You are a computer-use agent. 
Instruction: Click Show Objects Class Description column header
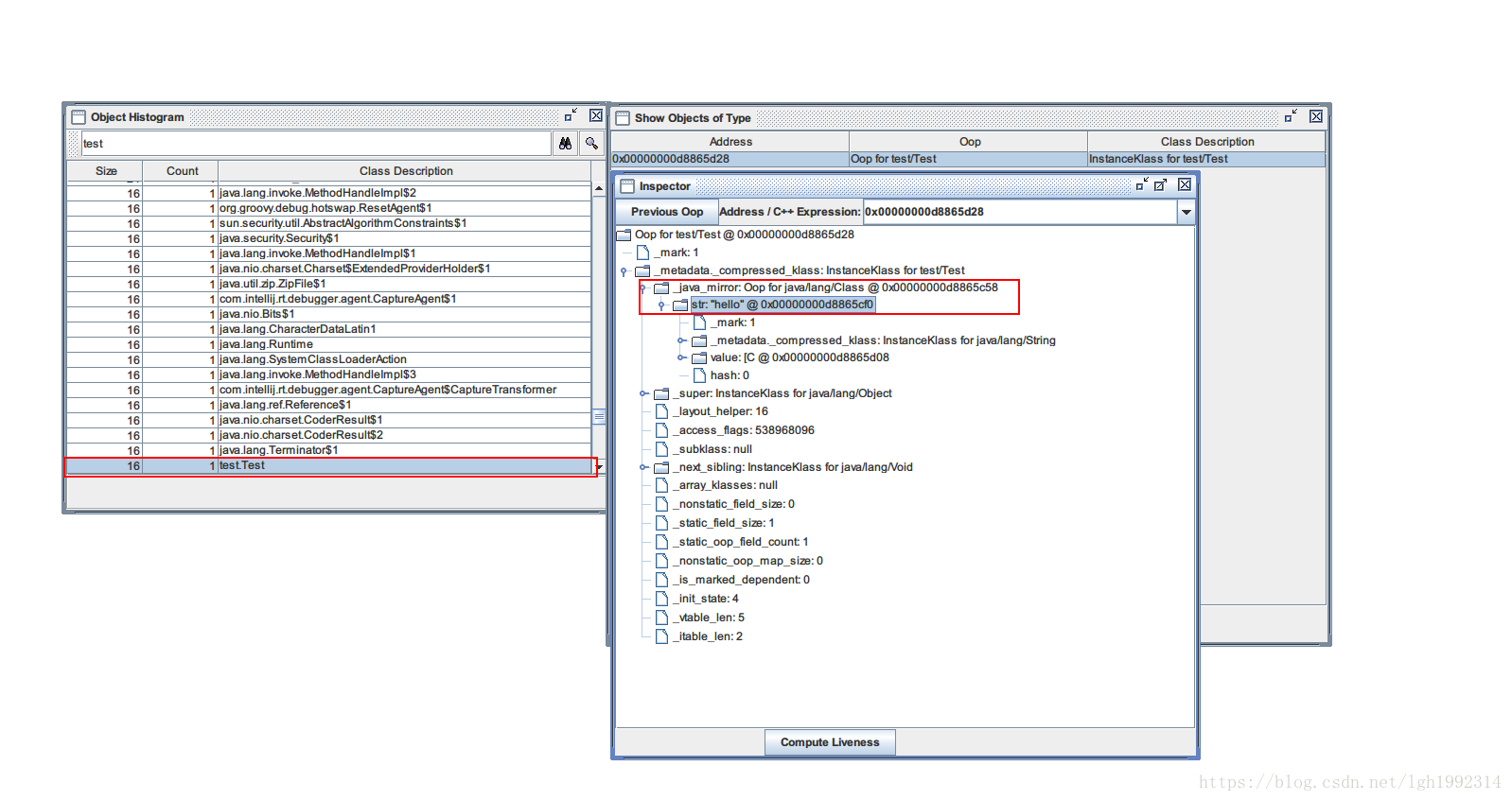(1206, 142)
